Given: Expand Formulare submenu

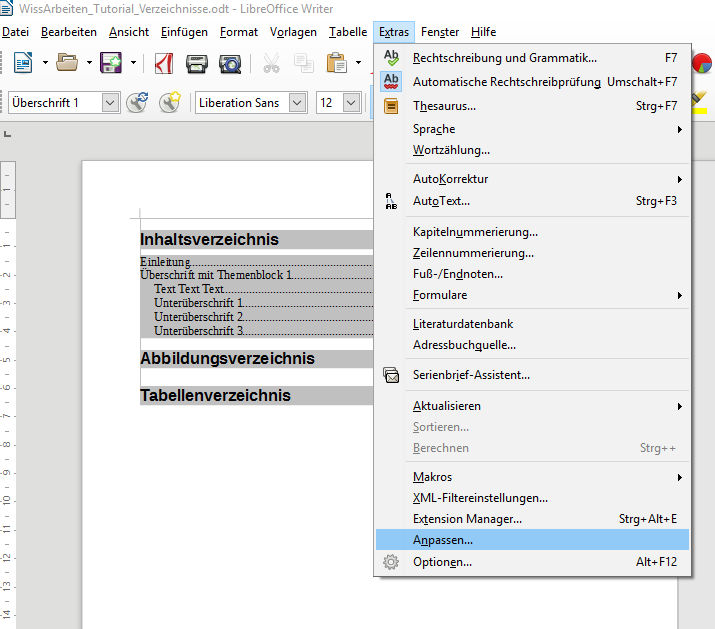Looking at the screenshot, I should (532, 295).
